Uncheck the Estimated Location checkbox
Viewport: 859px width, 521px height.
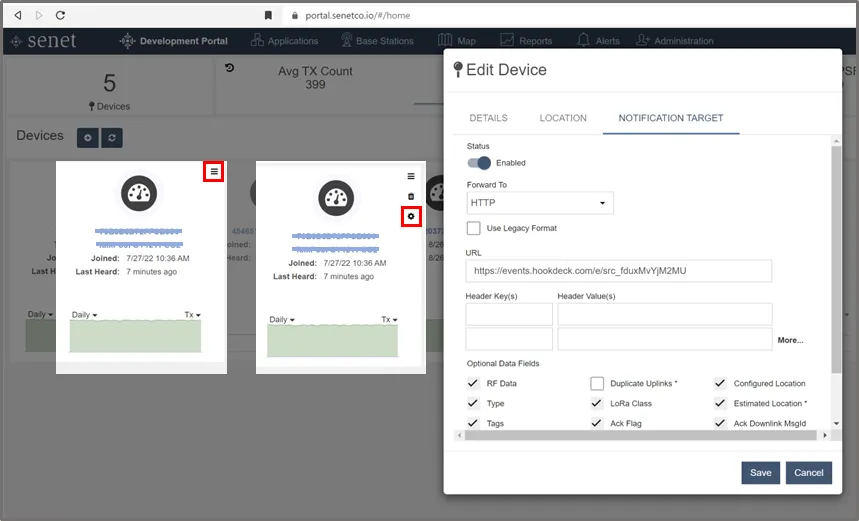[x=720, y=403]
